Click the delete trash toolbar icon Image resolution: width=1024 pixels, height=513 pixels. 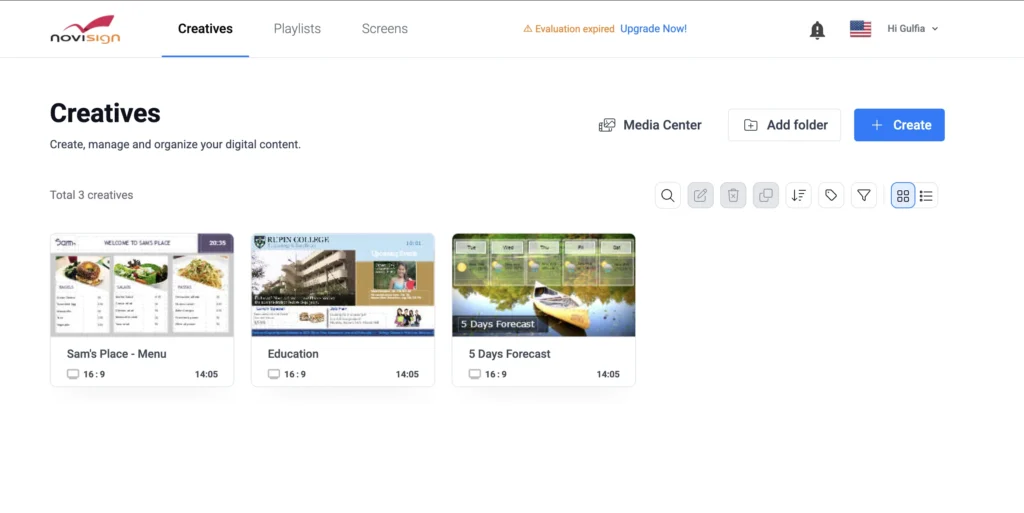point(733,195)
